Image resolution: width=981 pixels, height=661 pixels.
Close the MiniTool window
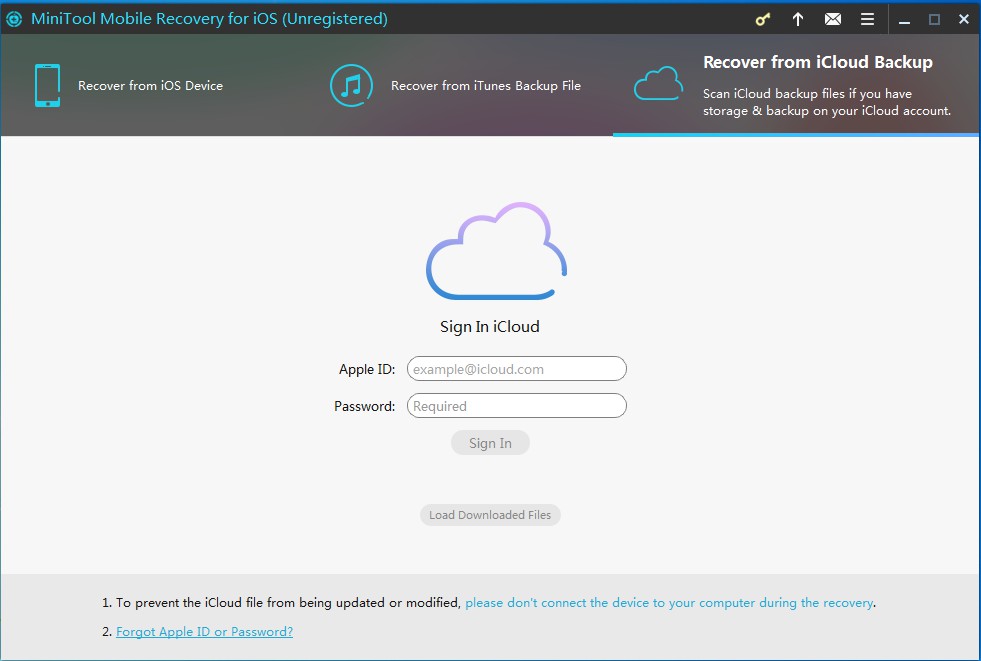963,19
